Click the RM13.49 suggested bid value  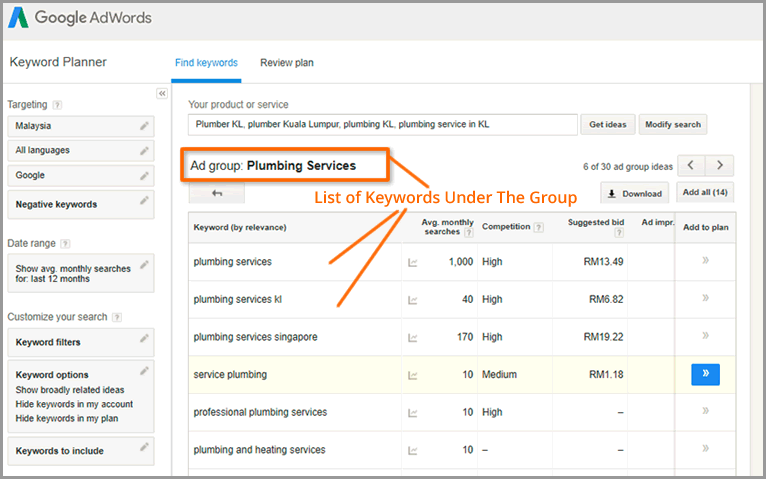tap(603, 262)
